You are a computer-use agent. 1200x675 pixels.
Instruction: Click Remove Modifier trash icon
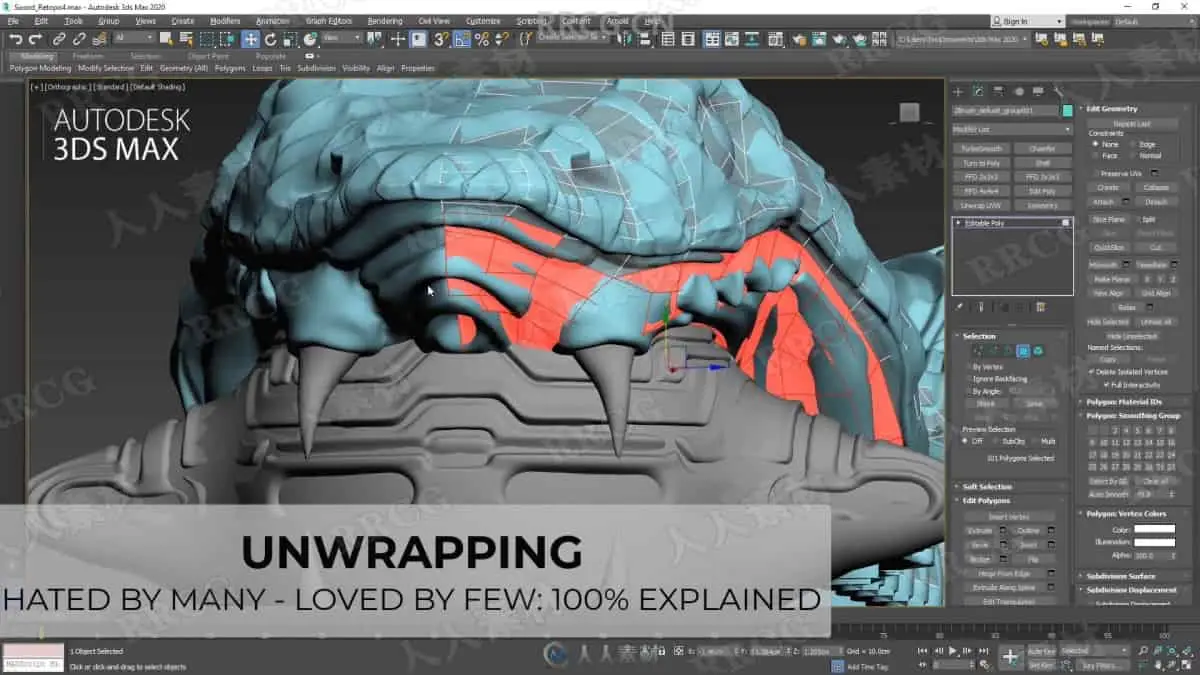1040,307
